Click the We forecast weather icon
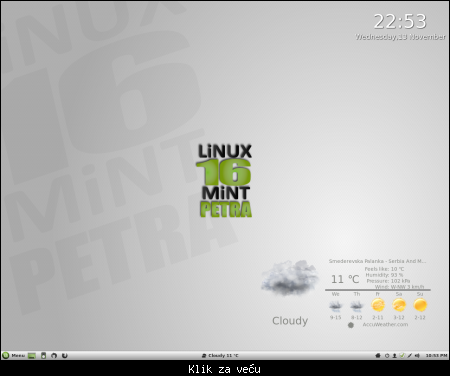Viewport: 450px width, 376px height. pos(336,305)
